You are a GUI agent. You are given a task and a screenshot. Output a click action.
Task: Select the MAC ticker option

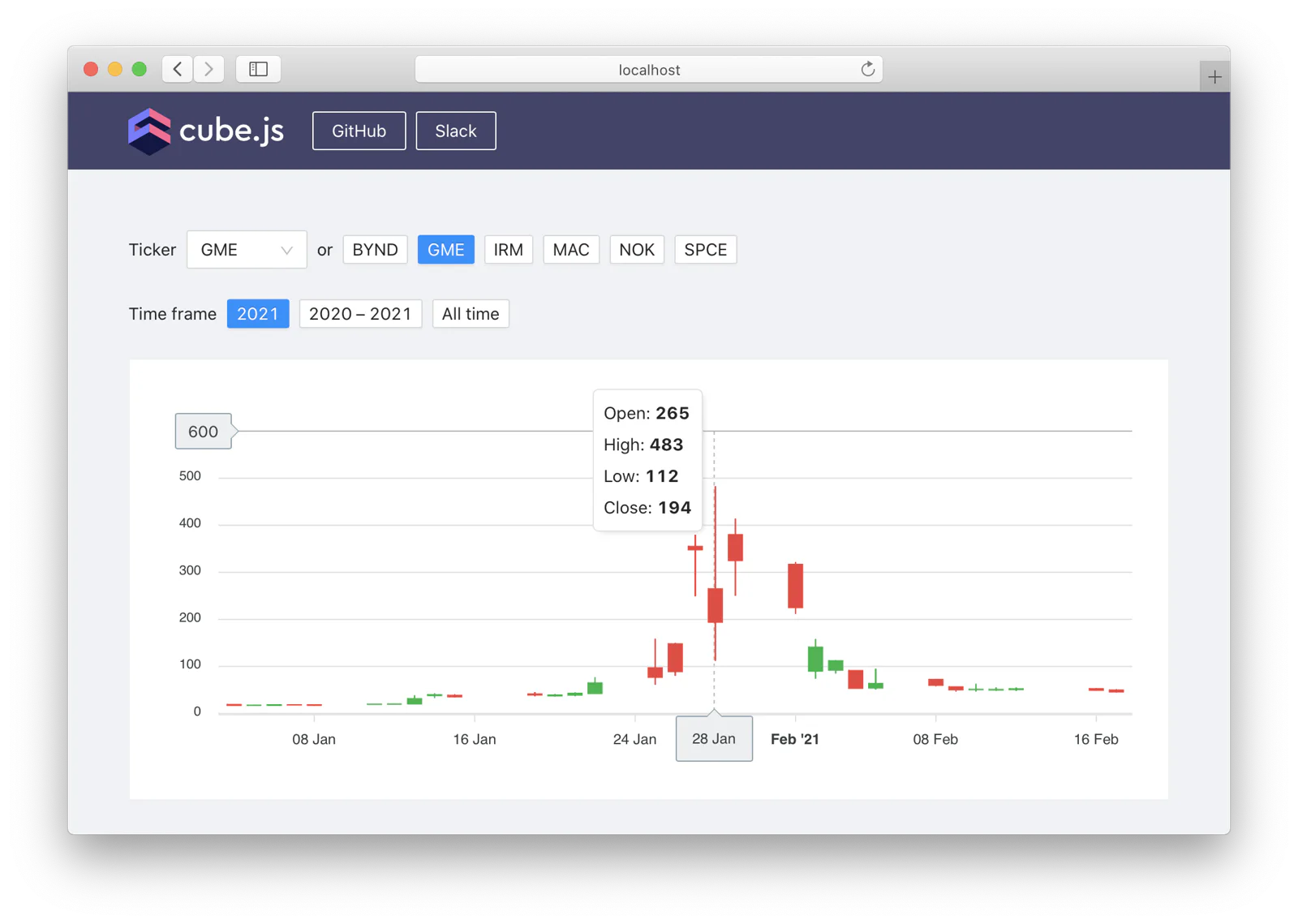click(x=571, y=250)
